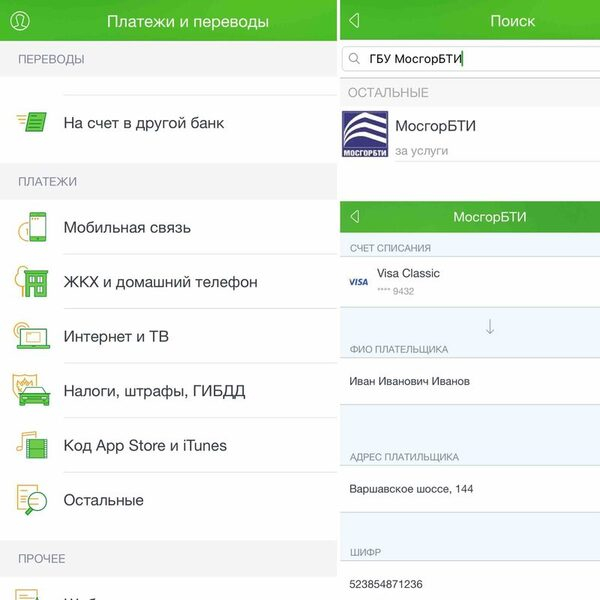Click the за услуги subtitle
600x600 pixels.
(421, 151)
